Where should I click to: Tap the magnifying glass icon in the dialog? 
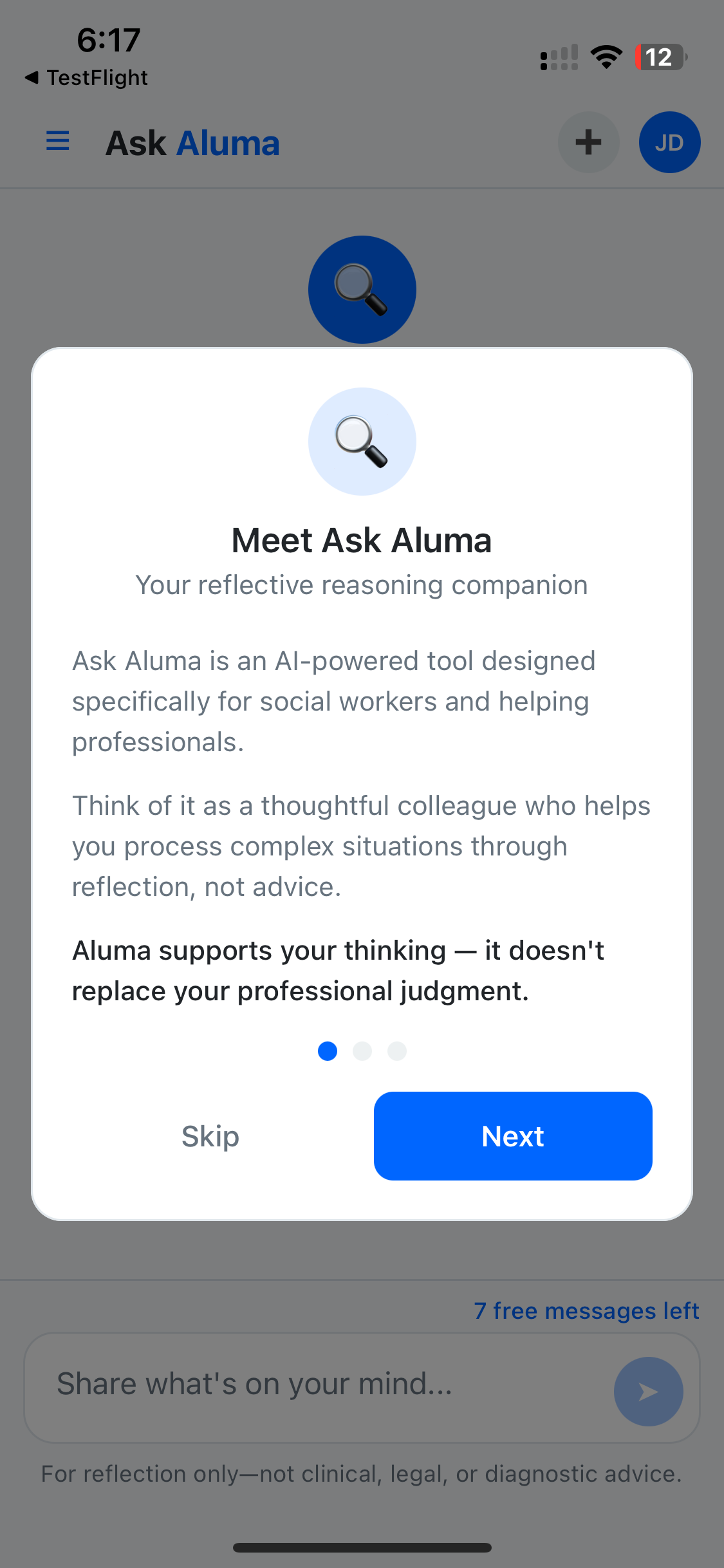pyautogui.click(x=362, y=442)
